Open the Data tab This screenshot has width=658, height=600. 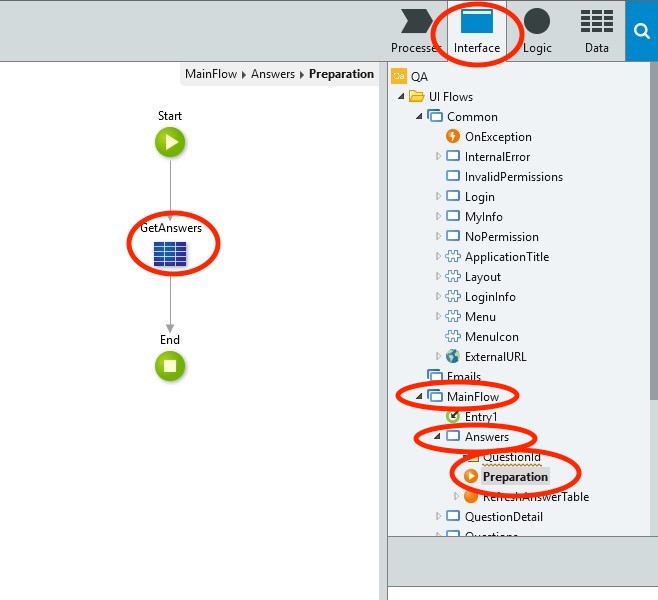pos(597,31)
